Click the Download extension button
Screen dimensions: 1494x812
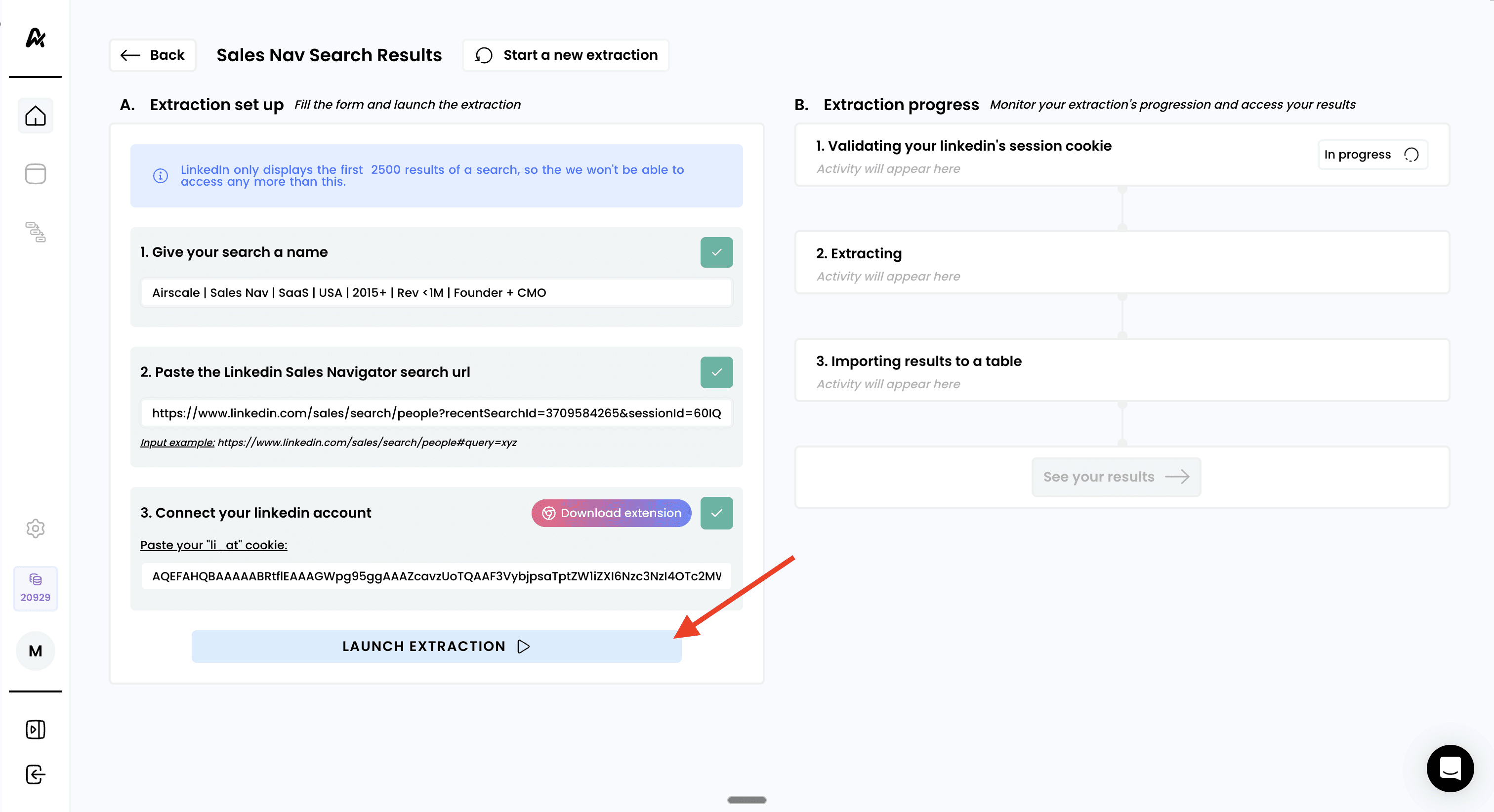tap(611, 513)
